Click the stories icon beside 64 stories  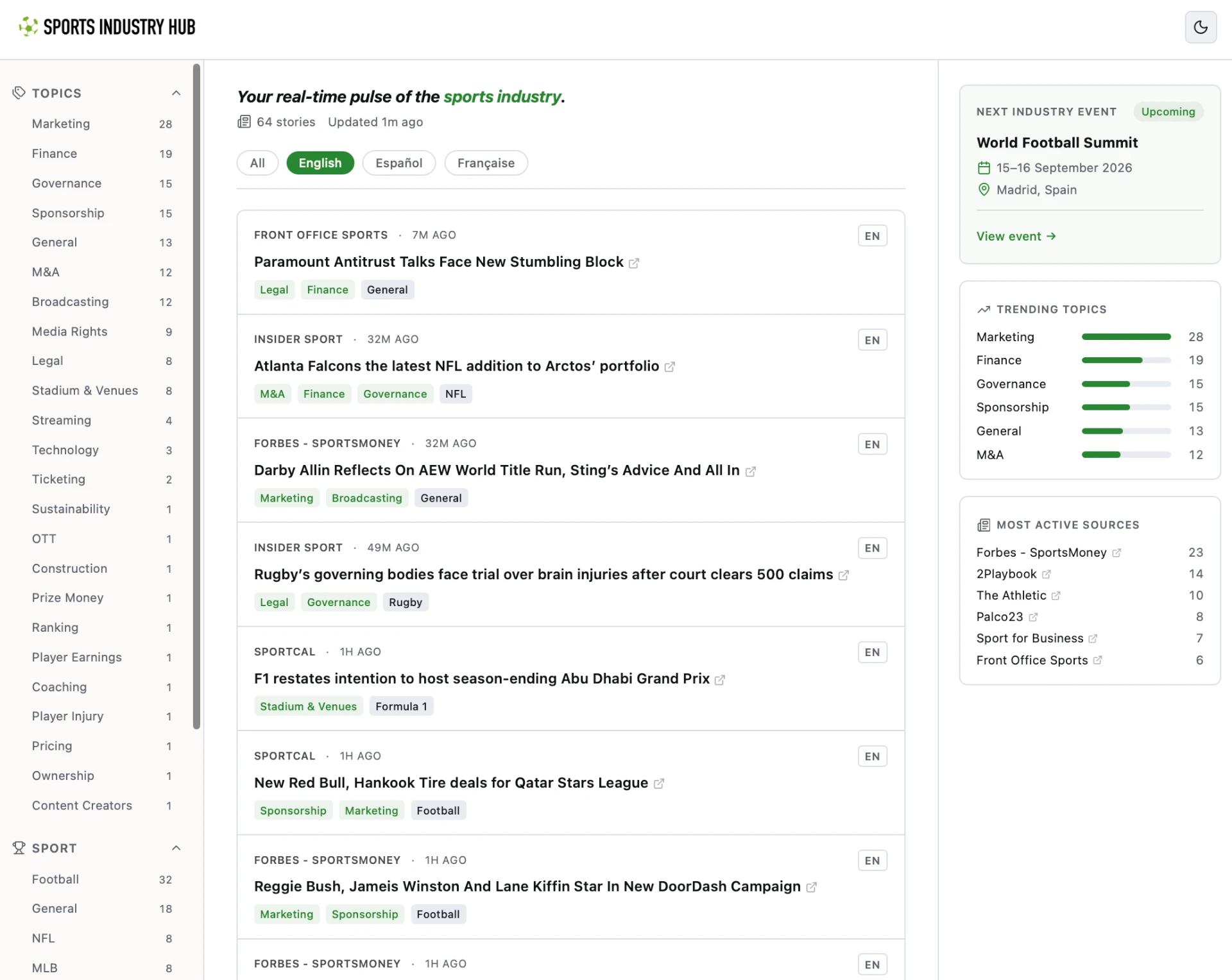pyautogui.click(x=244, y=122)
